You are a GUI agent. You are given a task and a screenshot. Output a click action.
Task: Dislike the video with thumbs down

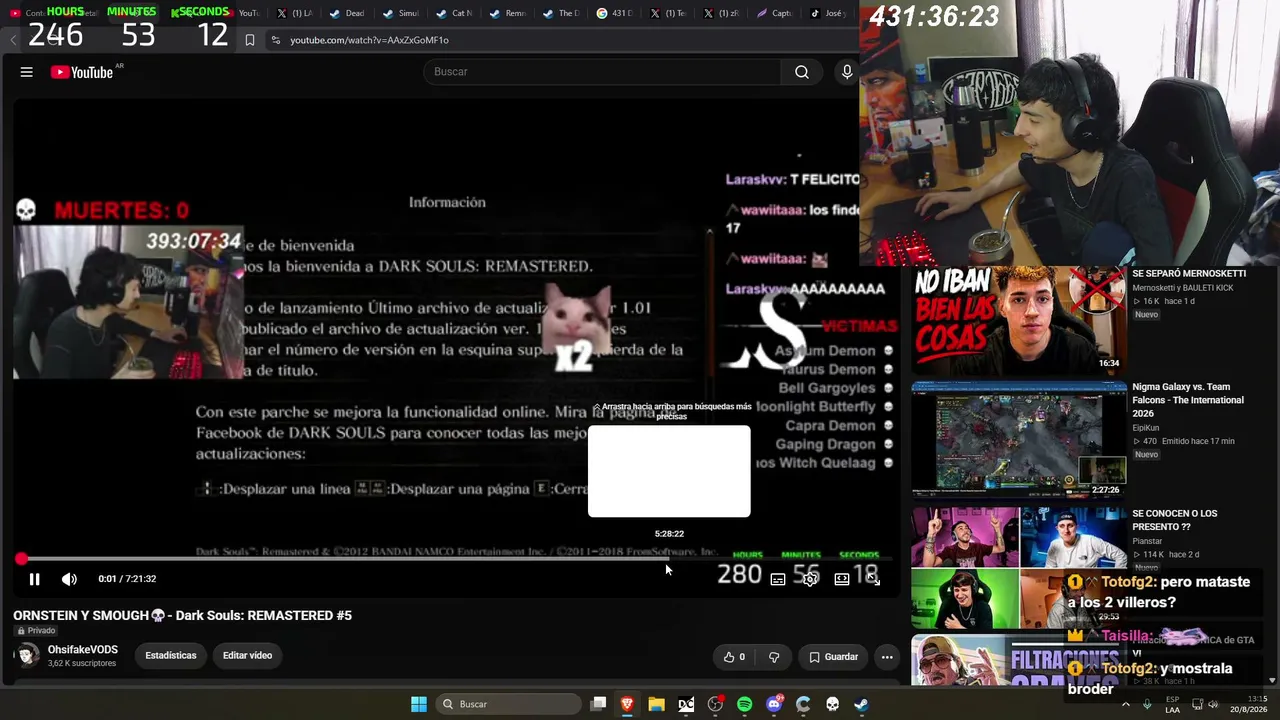(x=774, y=657)
